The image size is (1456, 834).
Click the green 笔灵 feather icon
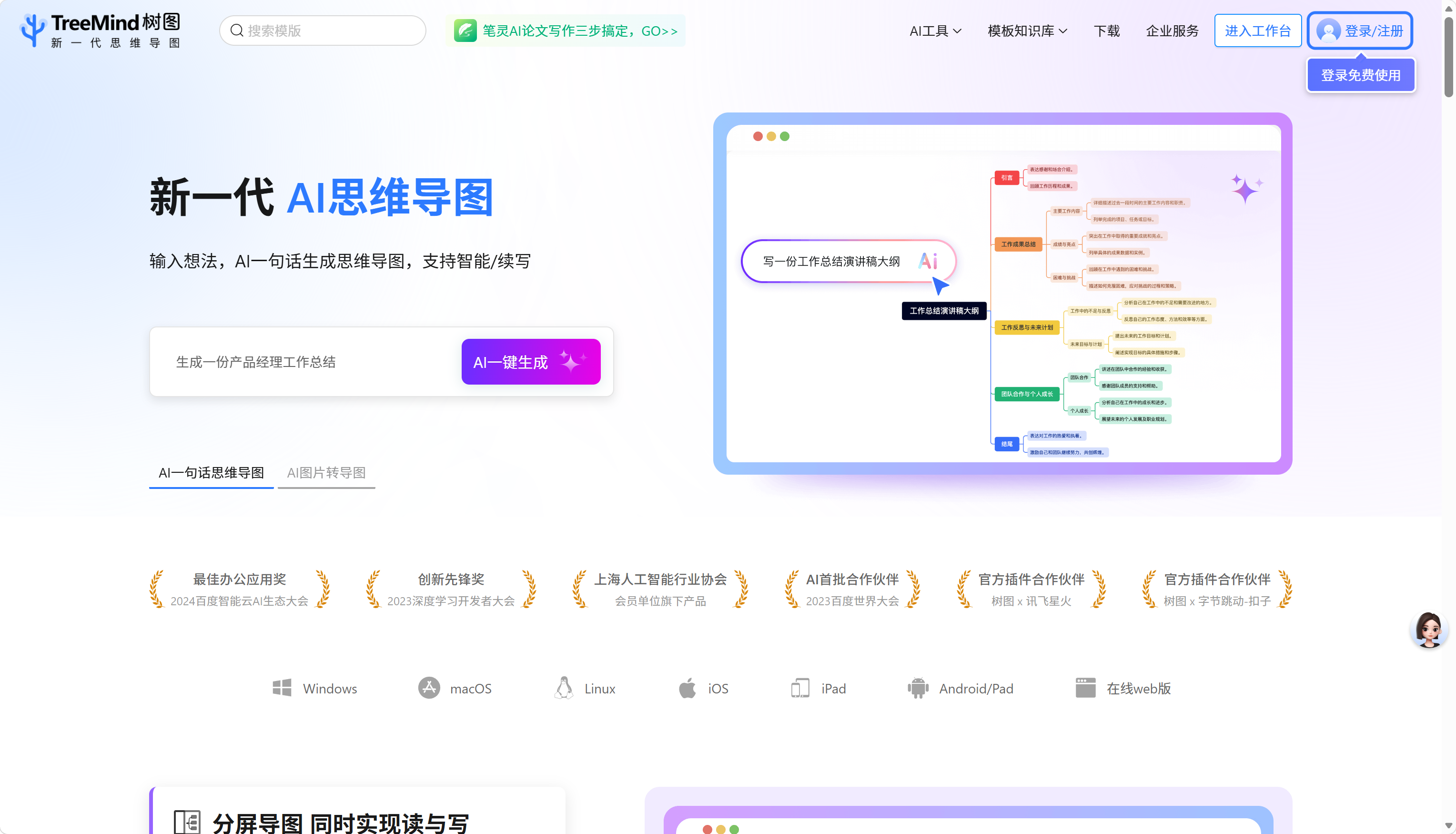(465, 31)
